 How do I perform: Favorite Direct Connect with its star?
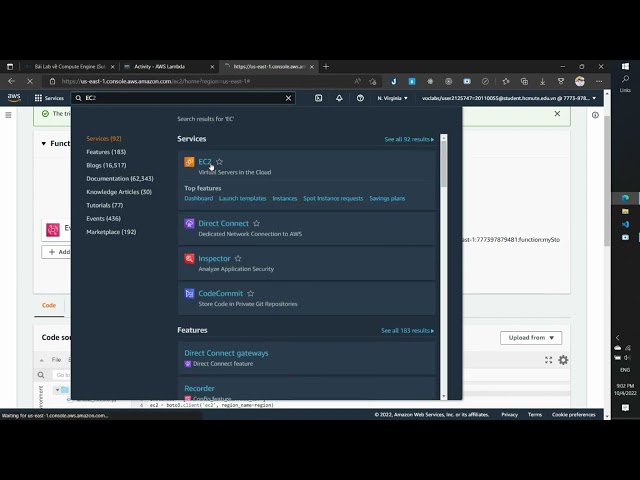click(256, 223)
